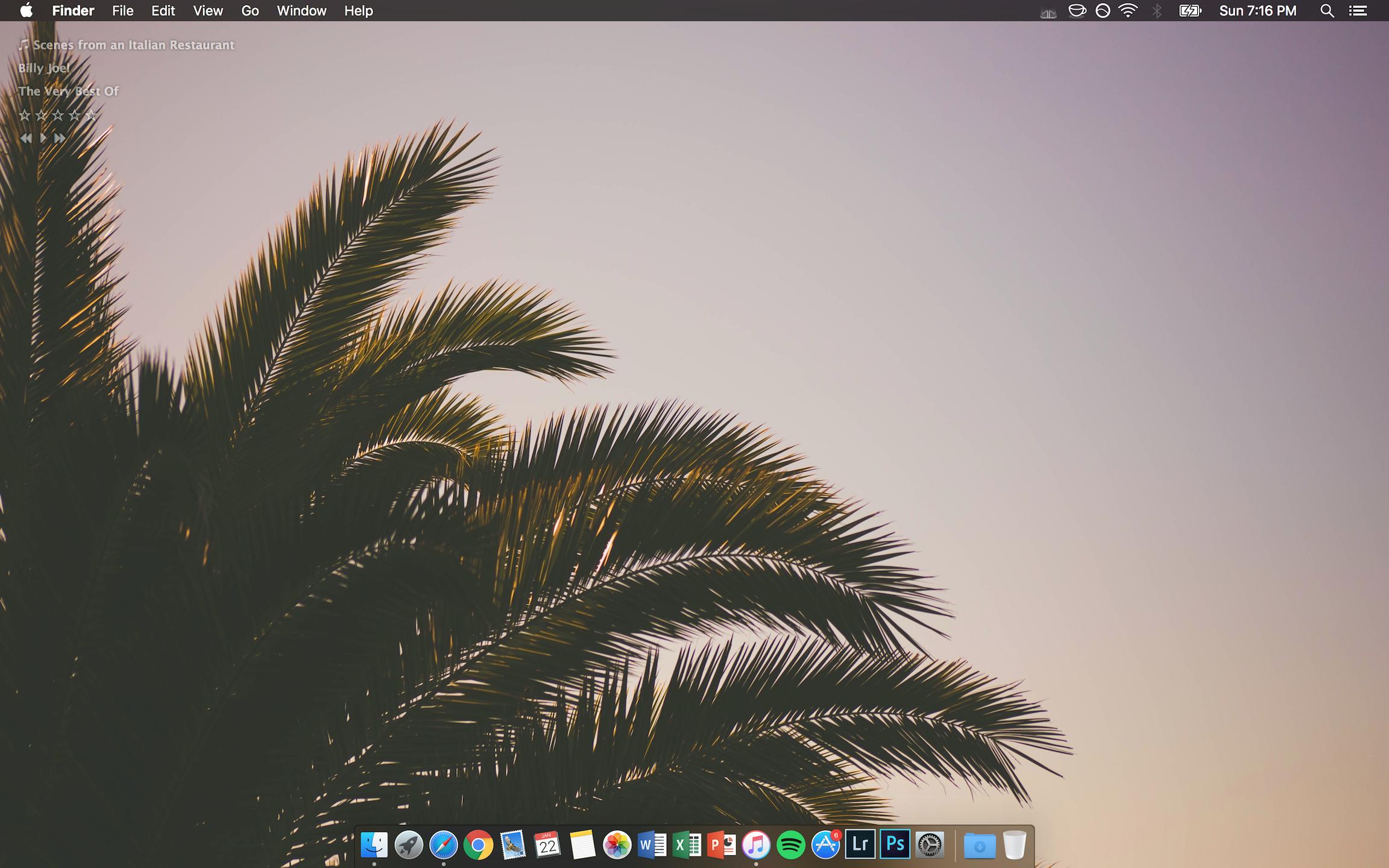Show battery status menu
Image resolution: width=1389 pixels, height=868 pixels.
[1190, 11]
